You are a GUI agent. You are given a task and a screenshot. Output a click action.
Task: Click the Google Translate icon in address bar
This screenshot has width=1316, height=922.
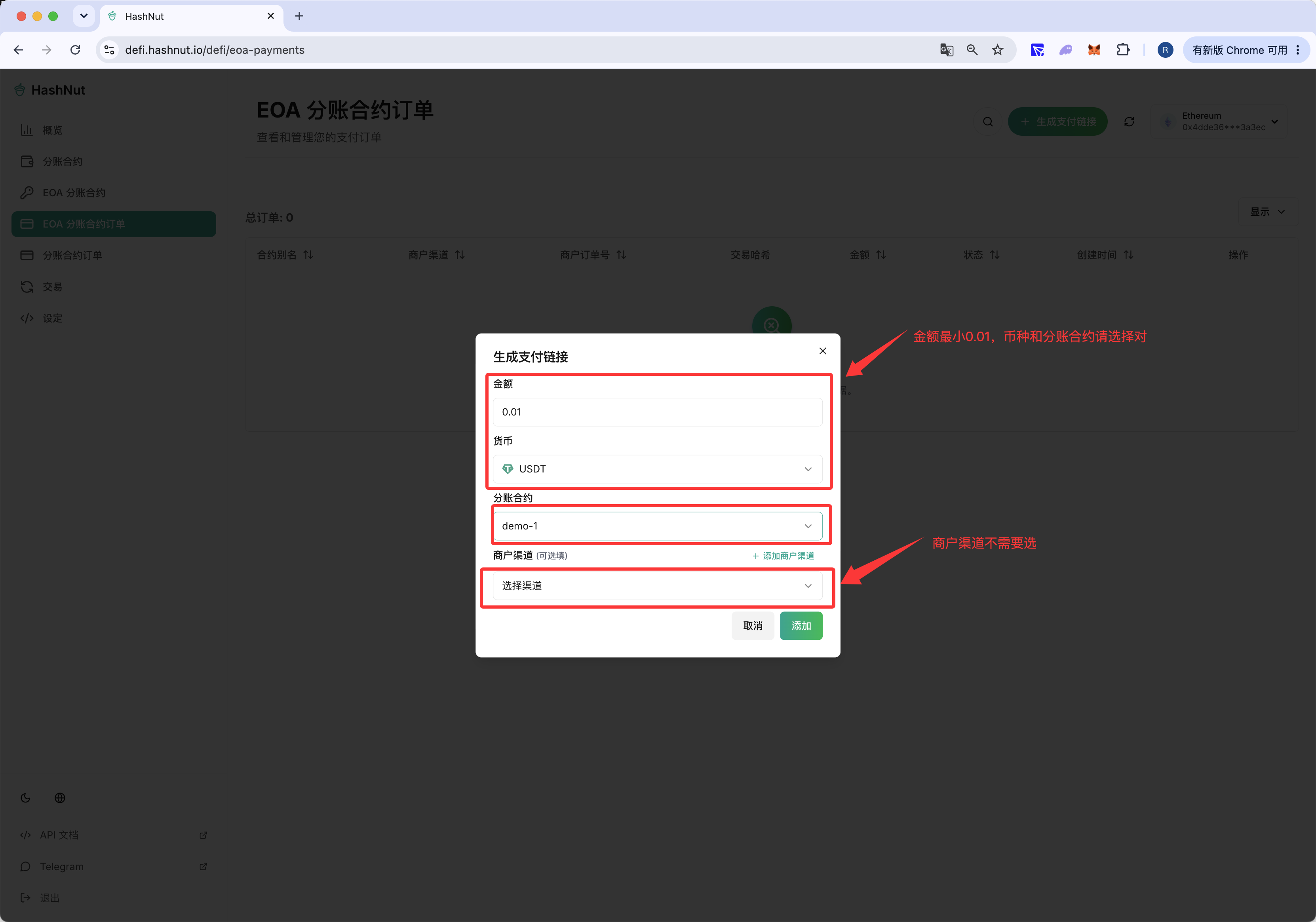pyautogui.click(x=946, y=50)
